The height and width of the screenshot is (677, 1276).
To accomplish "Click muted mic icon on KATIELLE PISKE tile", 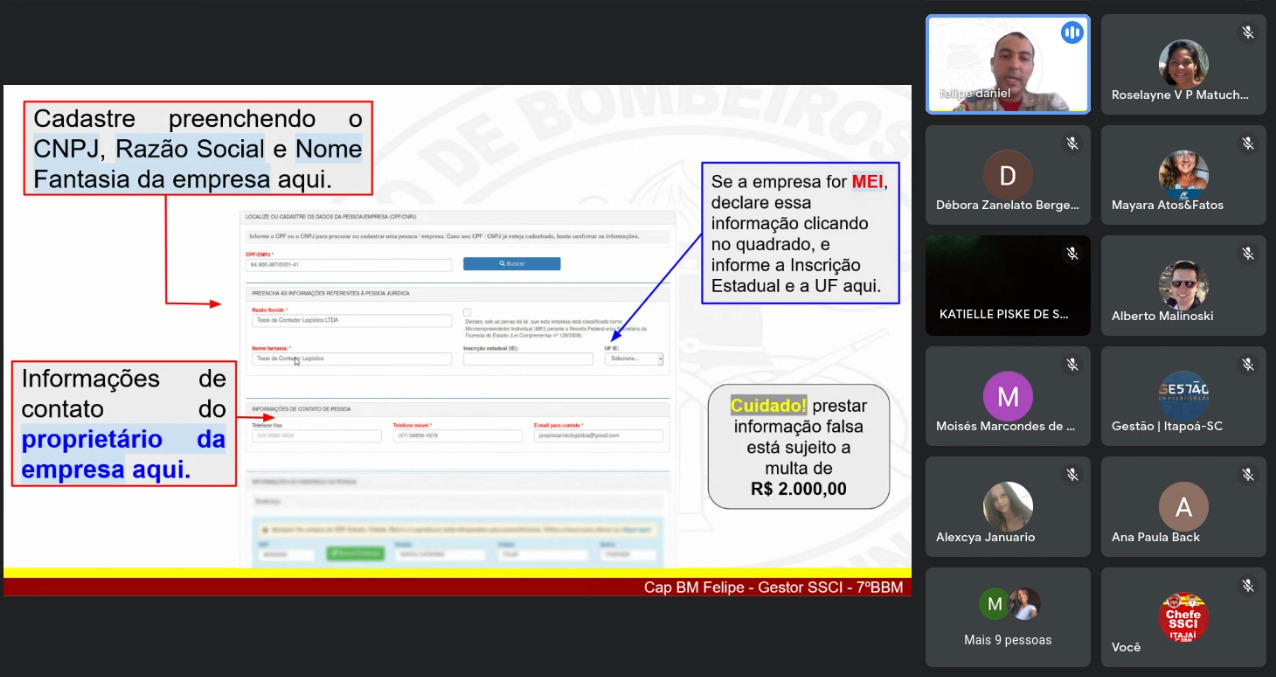I will tap(1072, 254).
